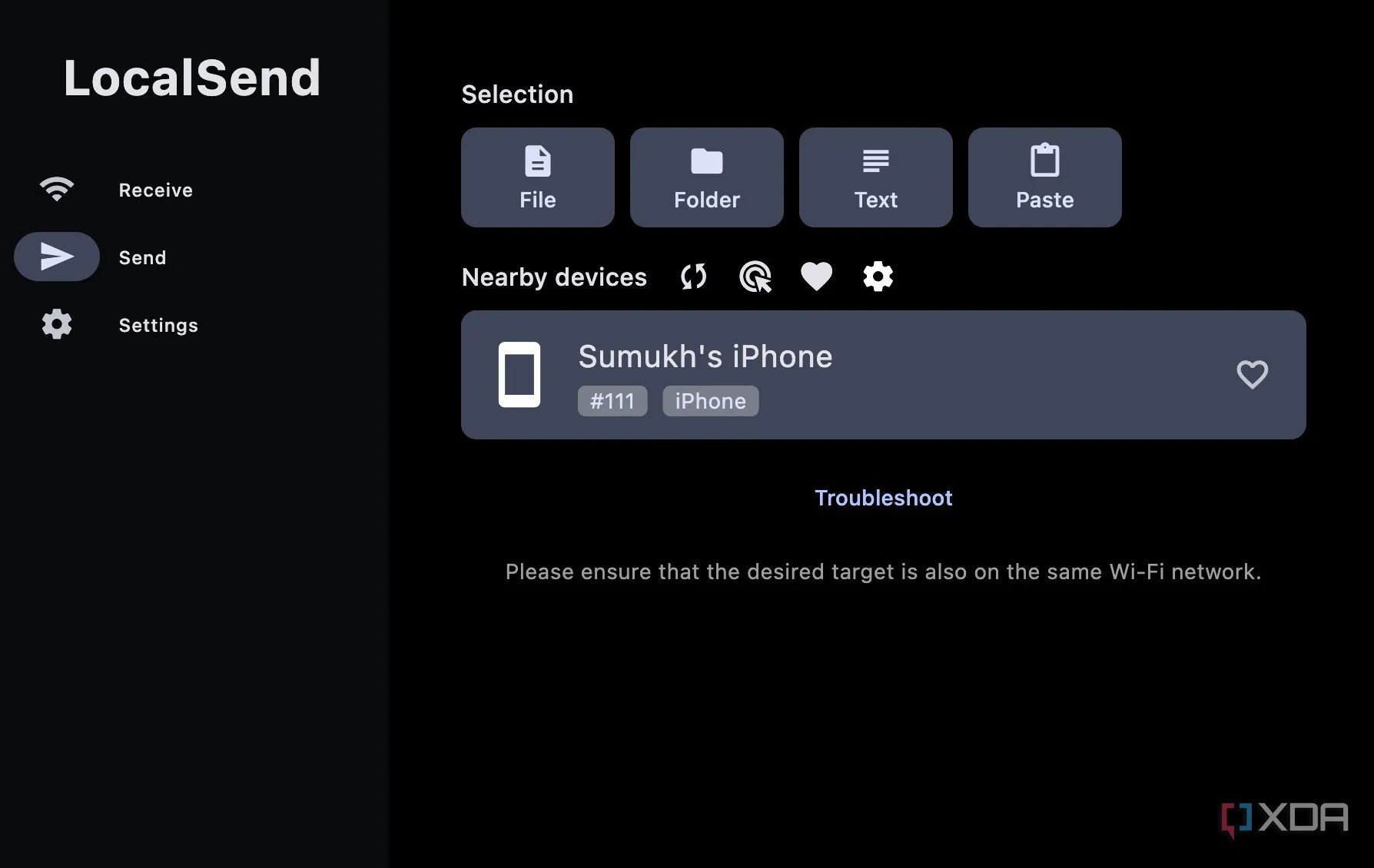Choose Folder to send

coord(707,177)
